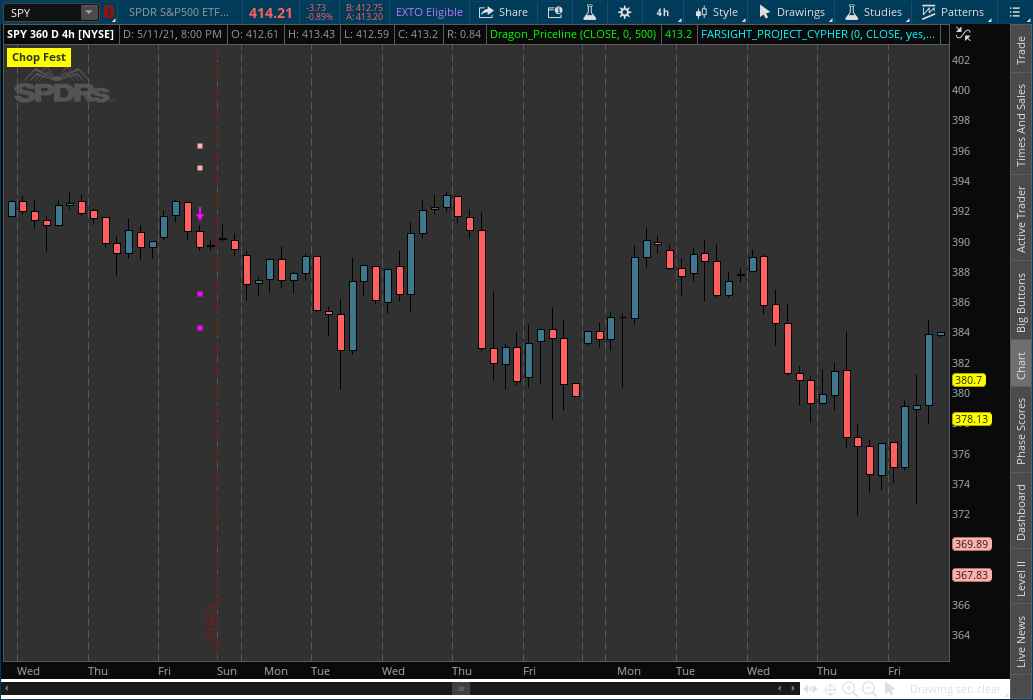Click the chart settings gear icon
This screenshot has height=700, width=1033.
pos(625,12)
